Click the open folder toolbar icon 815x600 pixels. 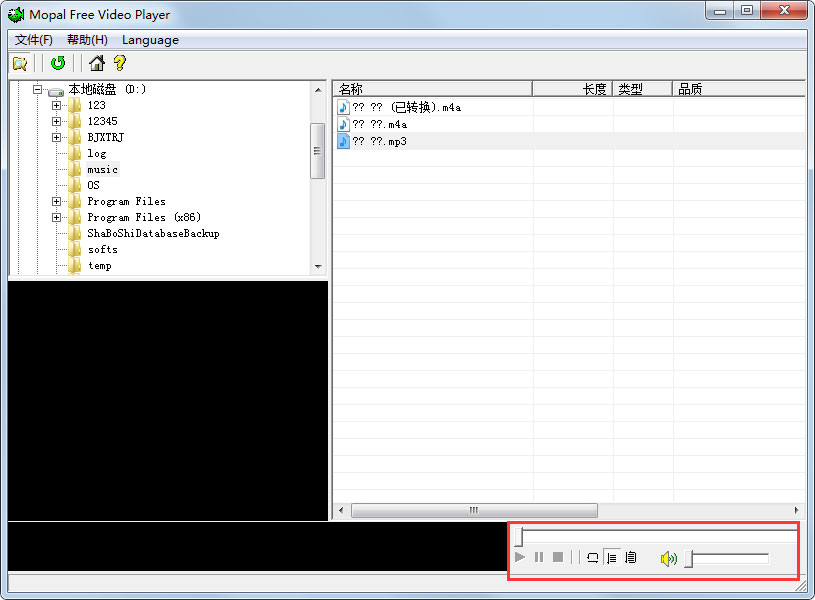(x=20, y=63)
